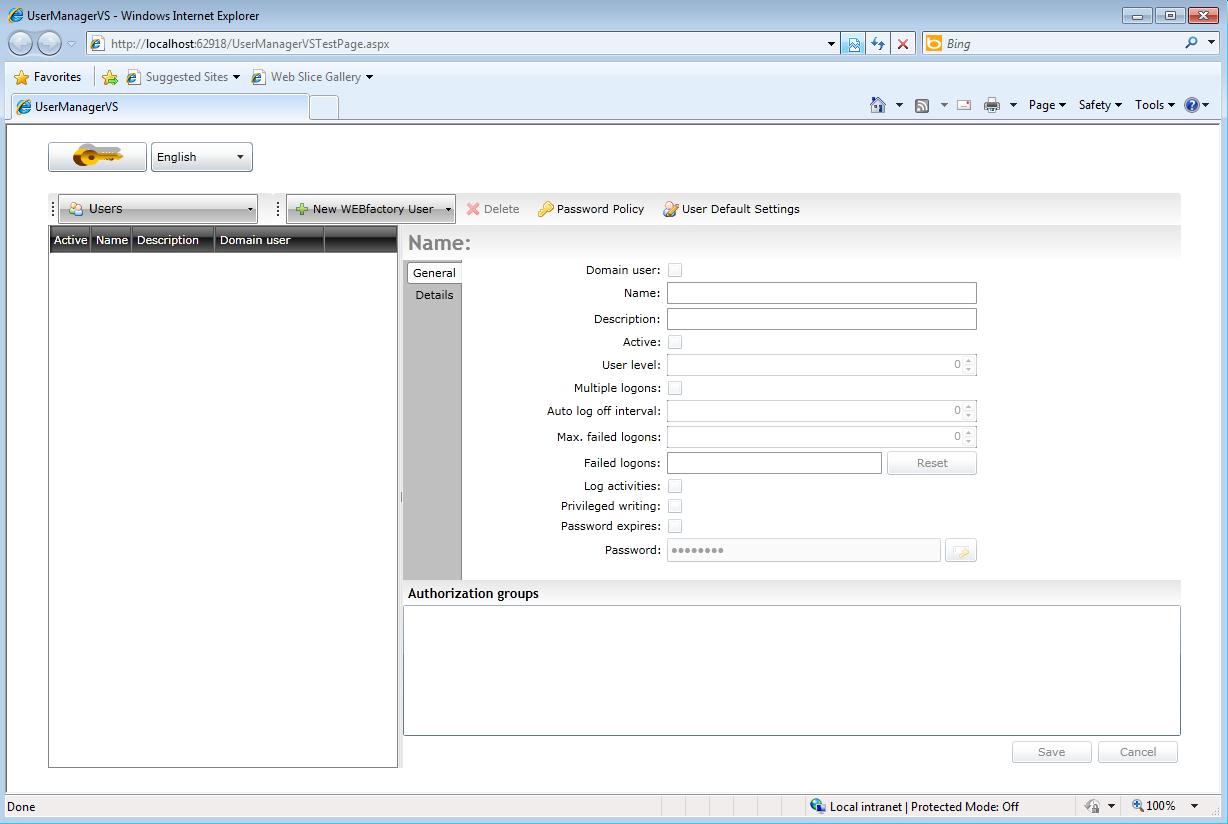The height and width of the screenshot is (824, 1228).
Task: Click into the Description text field
Action: [821, 319]
